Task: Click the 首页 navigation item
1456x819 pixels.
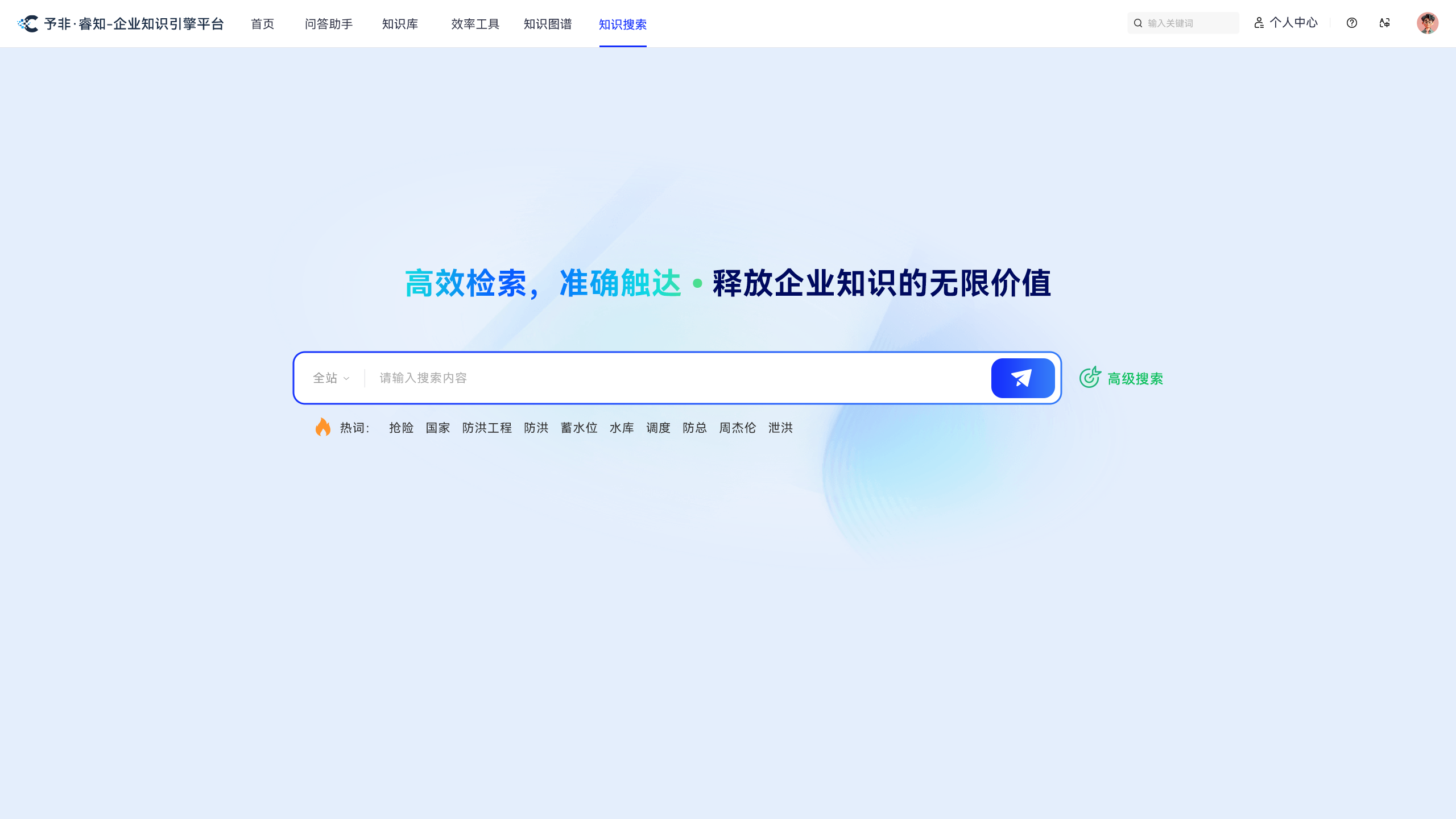Action: point(262,24)
